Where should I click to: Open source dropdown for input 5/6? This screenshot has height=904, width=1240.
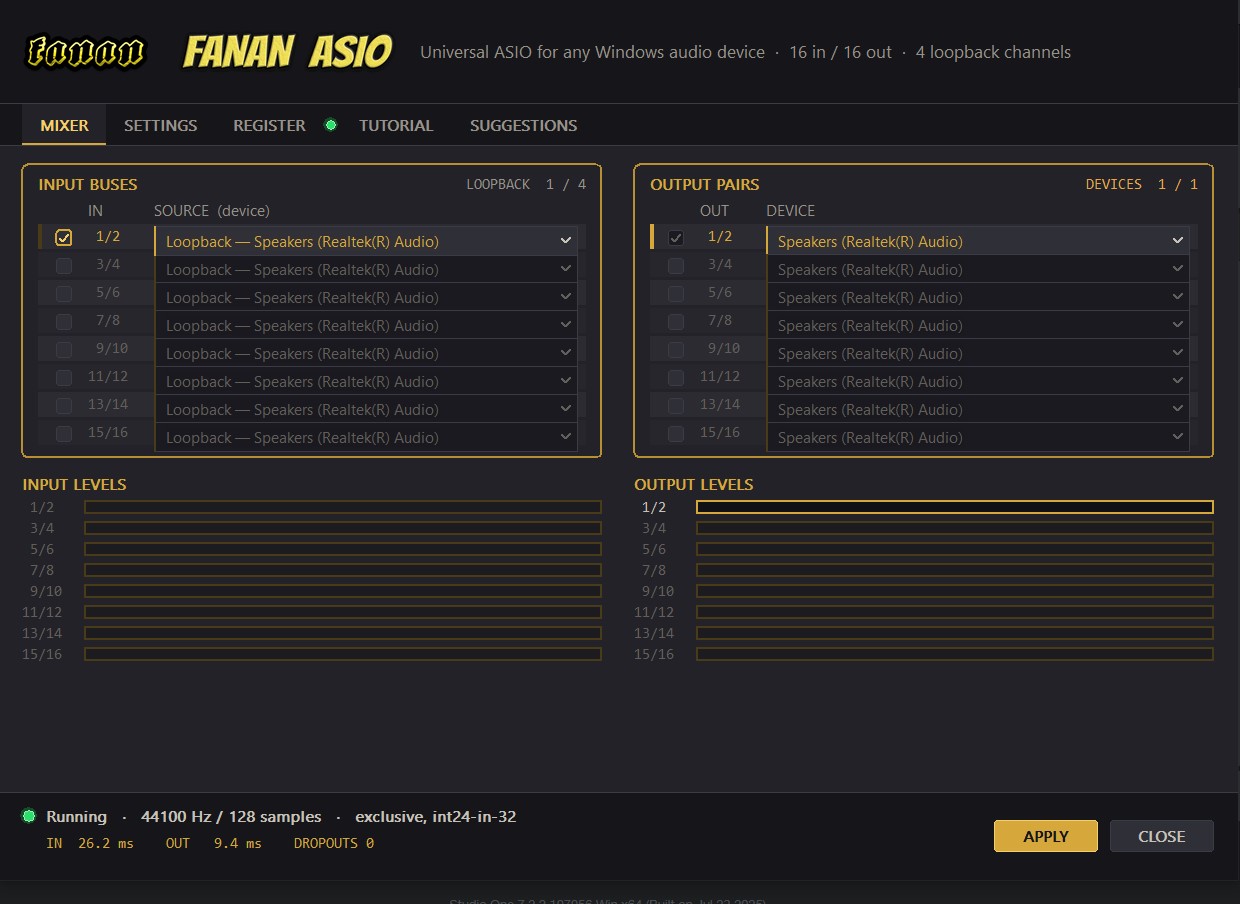click(366, 297)
